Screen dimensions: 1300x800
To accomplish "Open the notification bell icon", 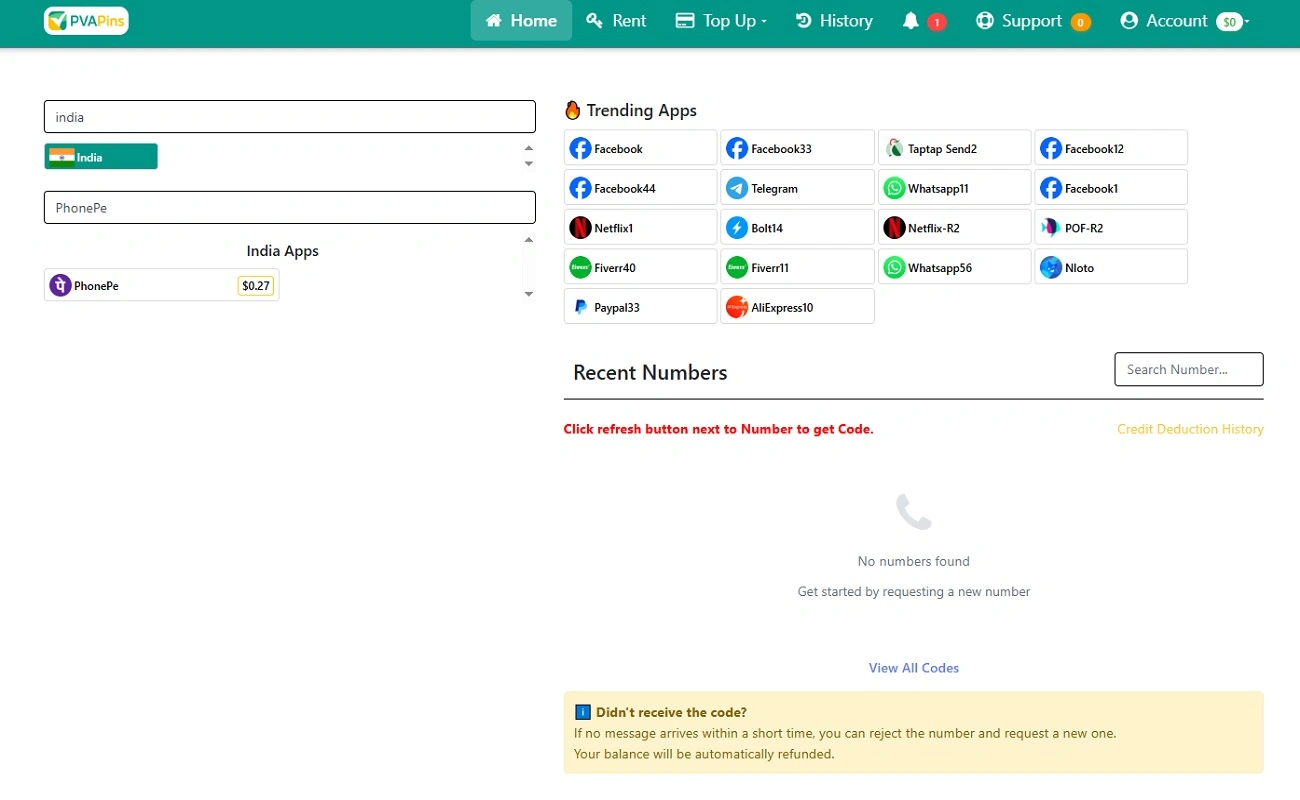I will coord(910,21).
